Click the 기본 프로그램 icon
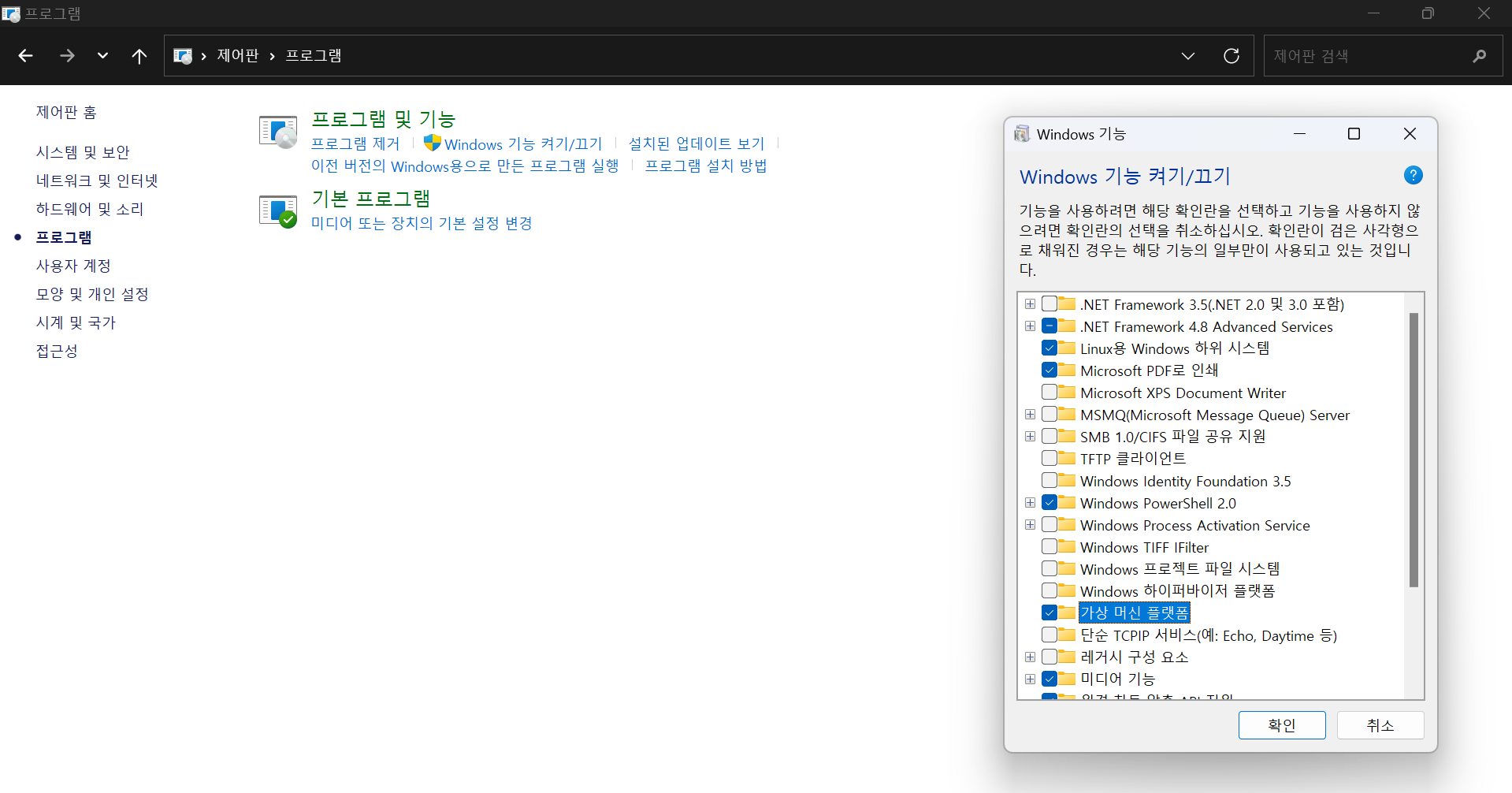Screen dimensions: 1512x793 pos(278,211)
